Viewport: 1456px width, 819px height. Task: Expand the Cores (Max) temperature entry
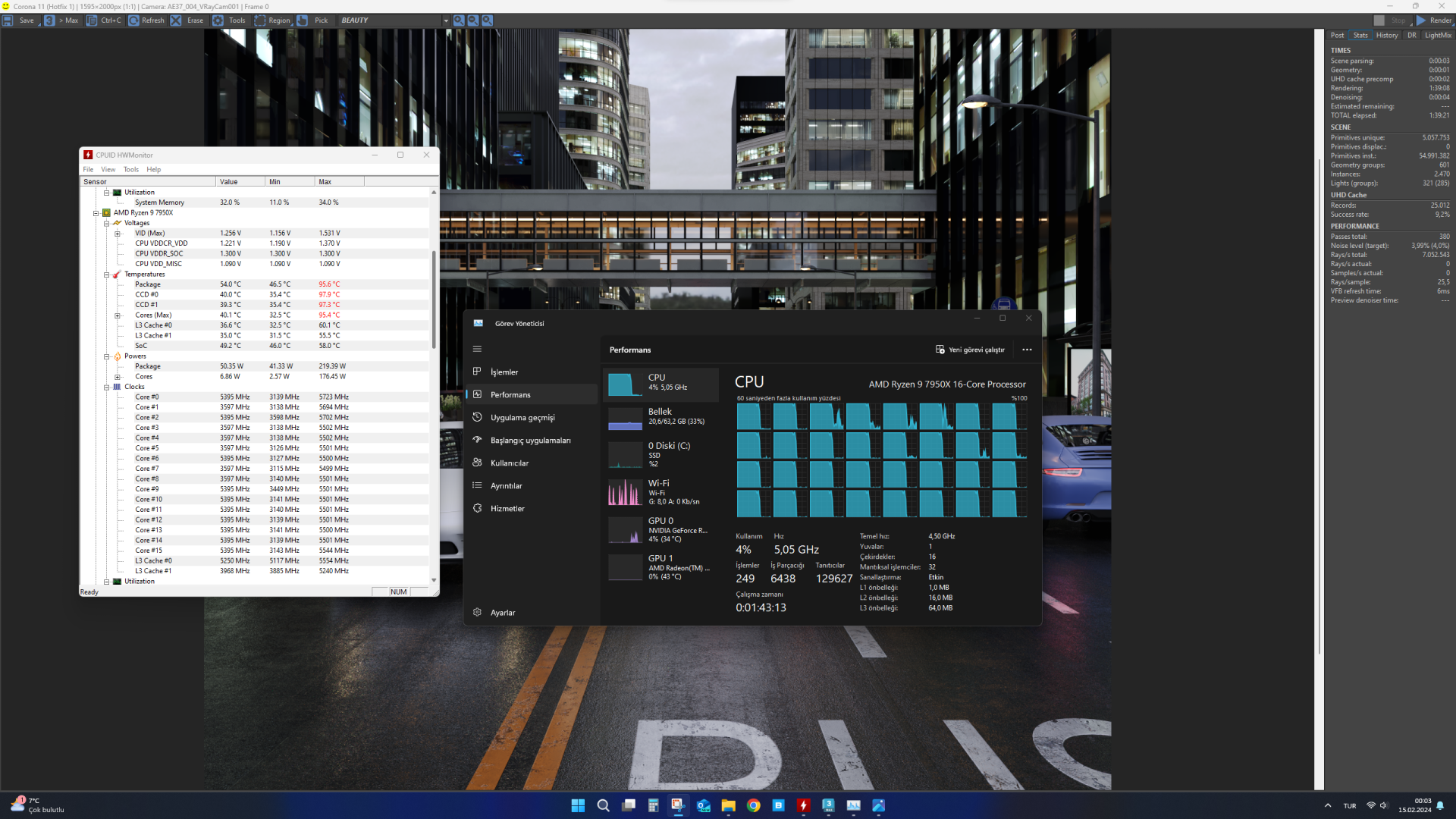tap(118, 315)
